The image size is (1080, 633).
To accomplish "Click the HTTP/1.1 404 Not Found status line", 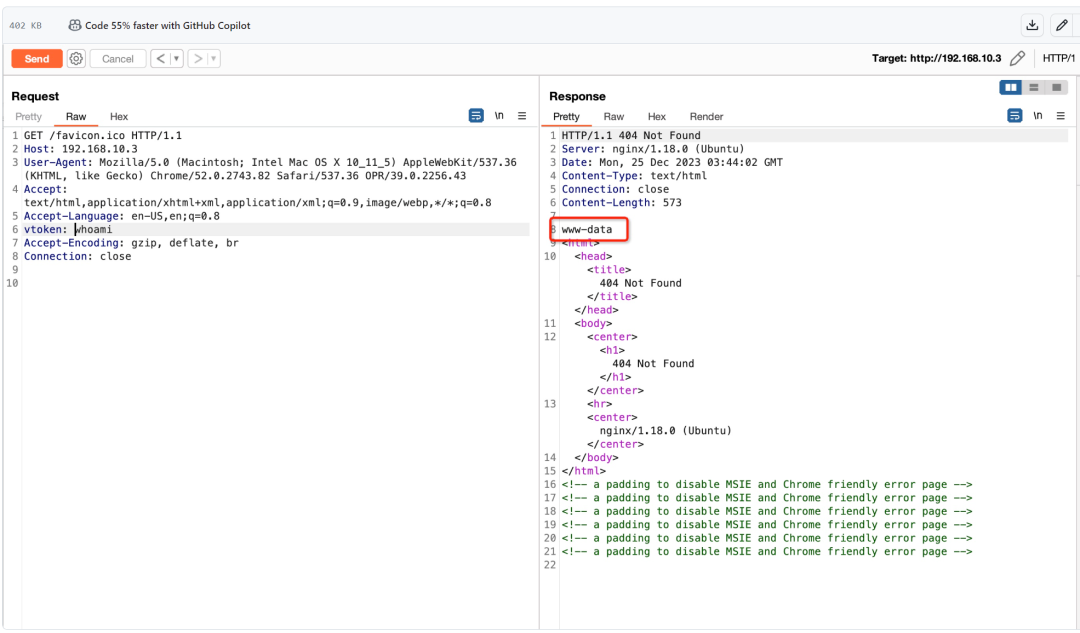I will tap(631, 136).
